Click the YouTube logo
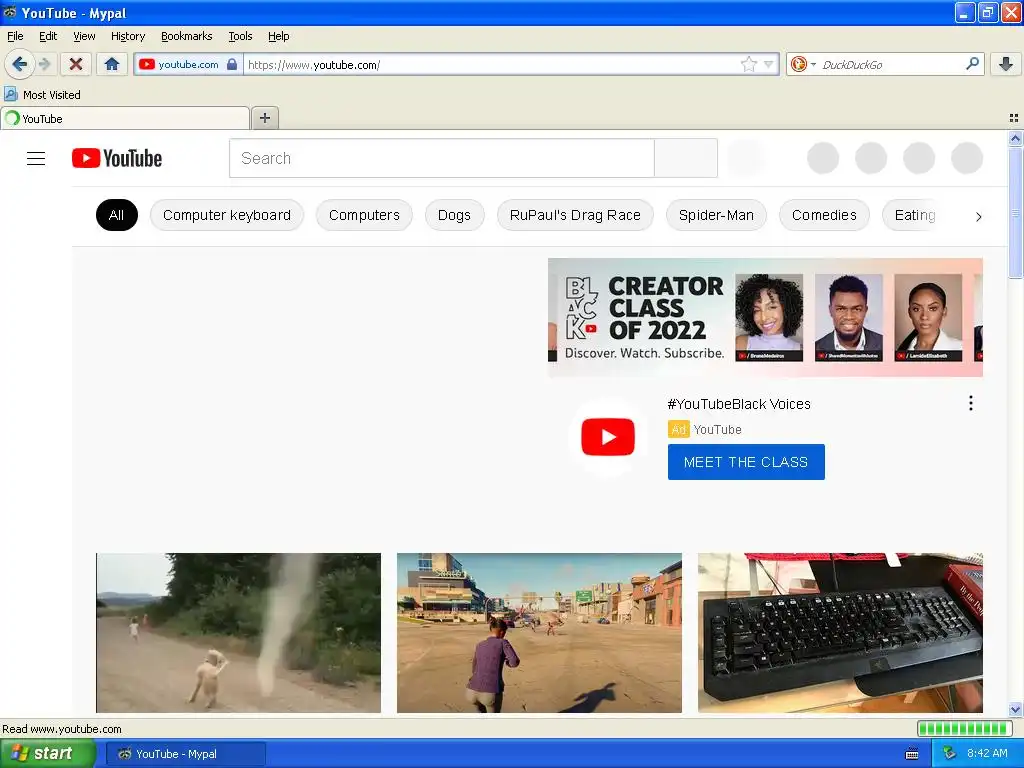The image size is (1024, 768). point(117,158)
